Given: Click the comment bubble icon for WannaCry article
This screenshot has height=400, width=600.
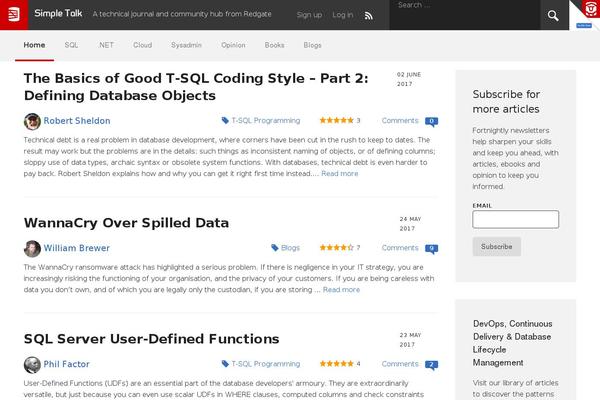Looking at the screenshot, I should click(x=431, y=248).
